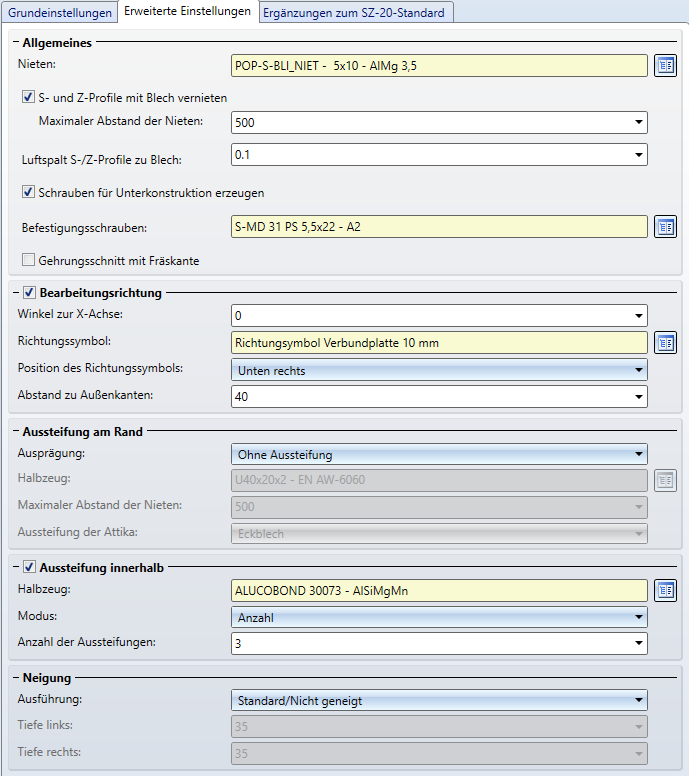Switch to Grundeinstellungen tab
This screenshot has height=776, width=689.
tap(59, 13)
